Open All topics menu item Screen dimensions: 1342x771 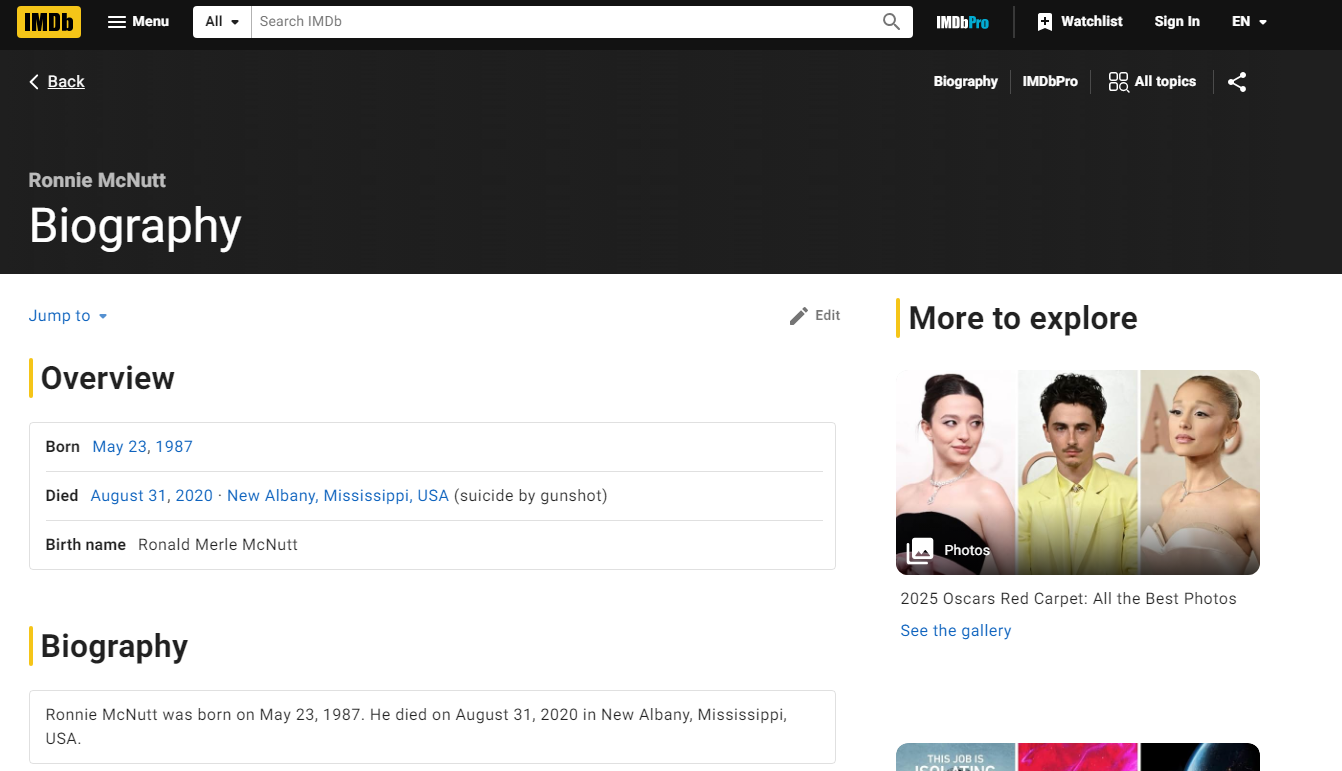(x=1165, y=82)
